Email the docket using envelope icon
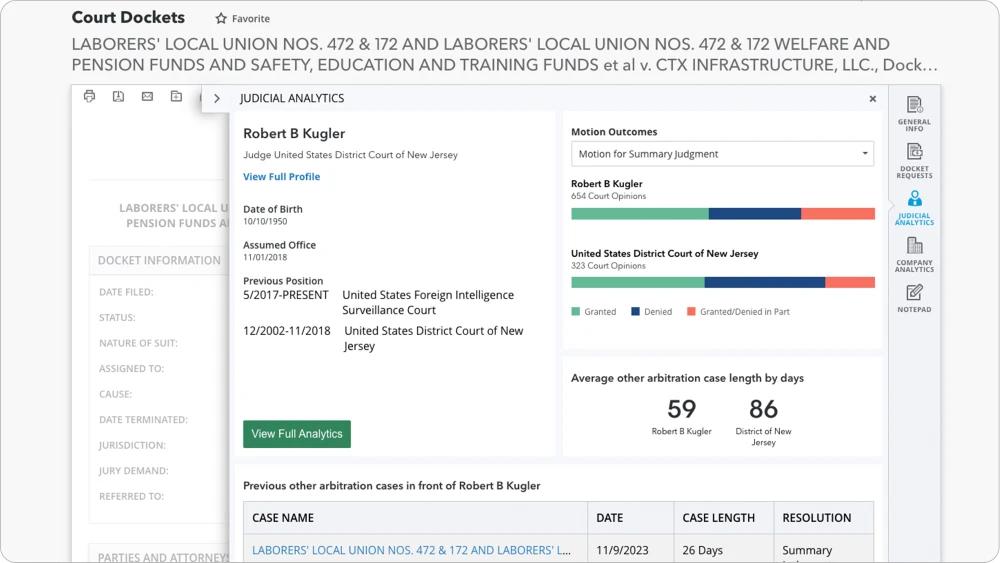This screenshot has height=563, width=1000. coord(147,97)
